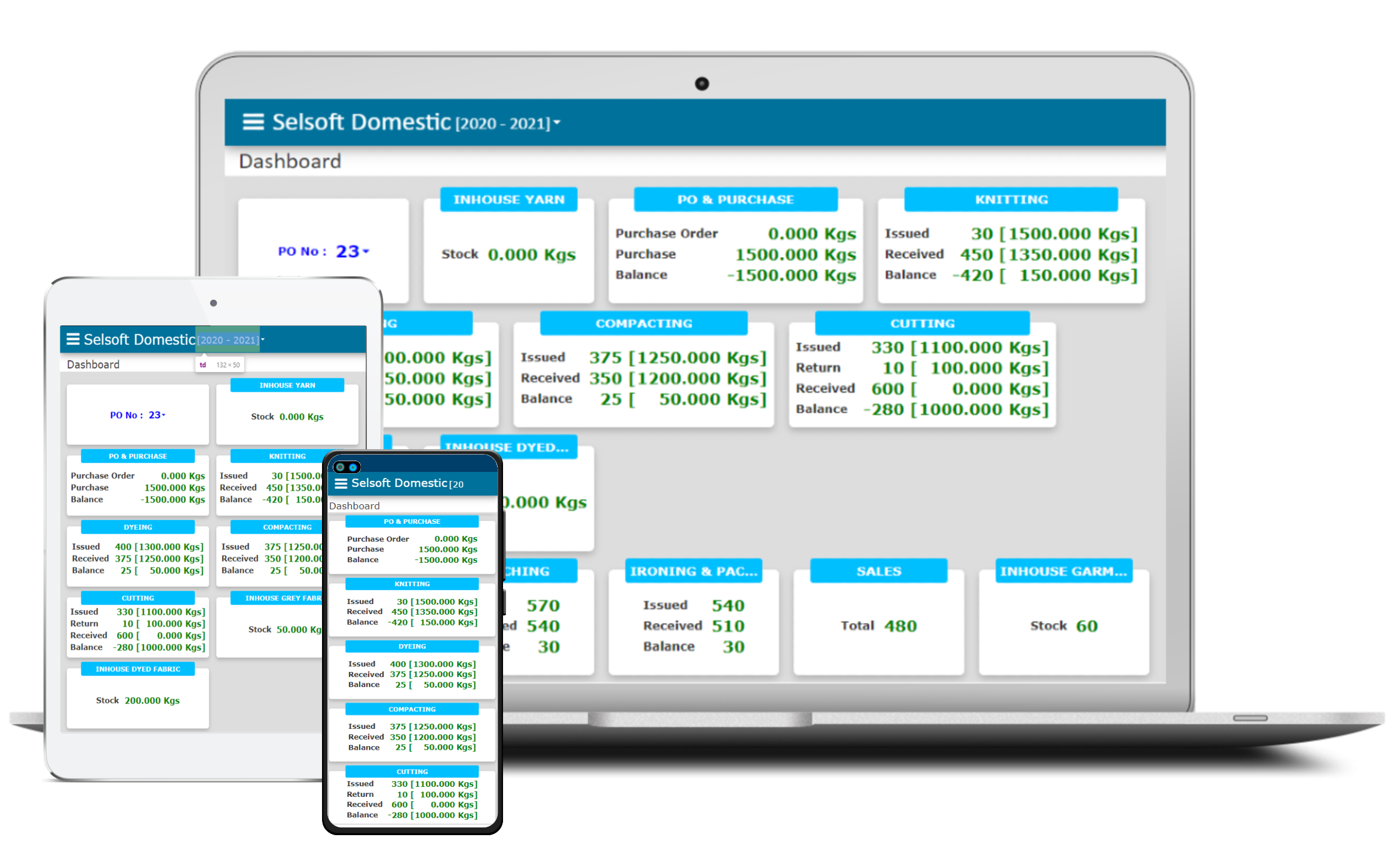Click the KNITTING header on the tablet
1386x868 pixels.
287,456
